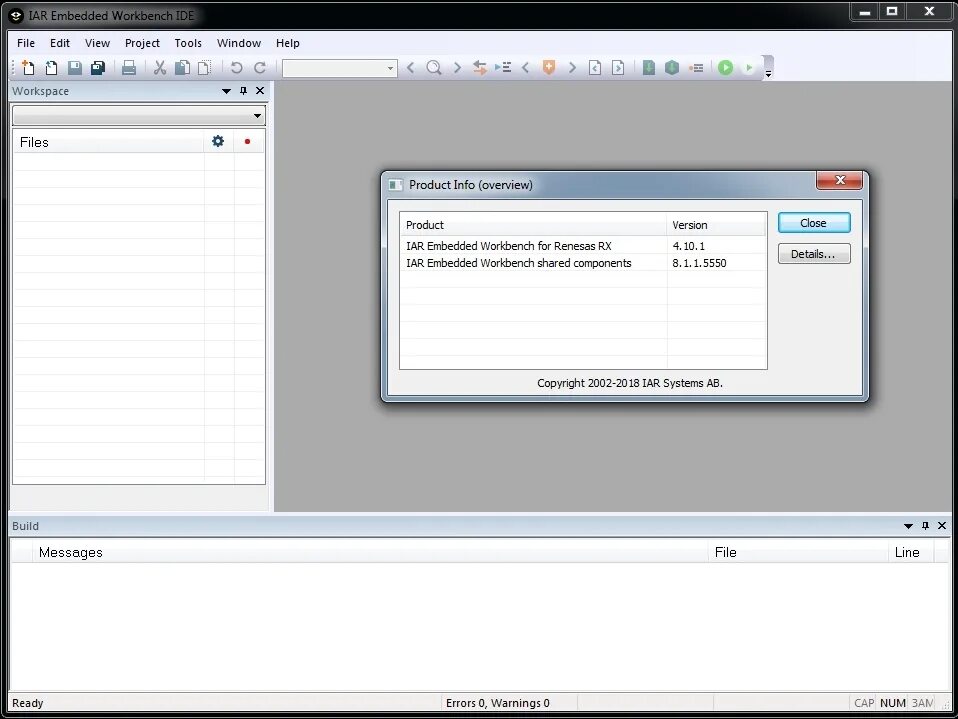Close the Build panel
The image size is (958, 719).
pos(942,526)
